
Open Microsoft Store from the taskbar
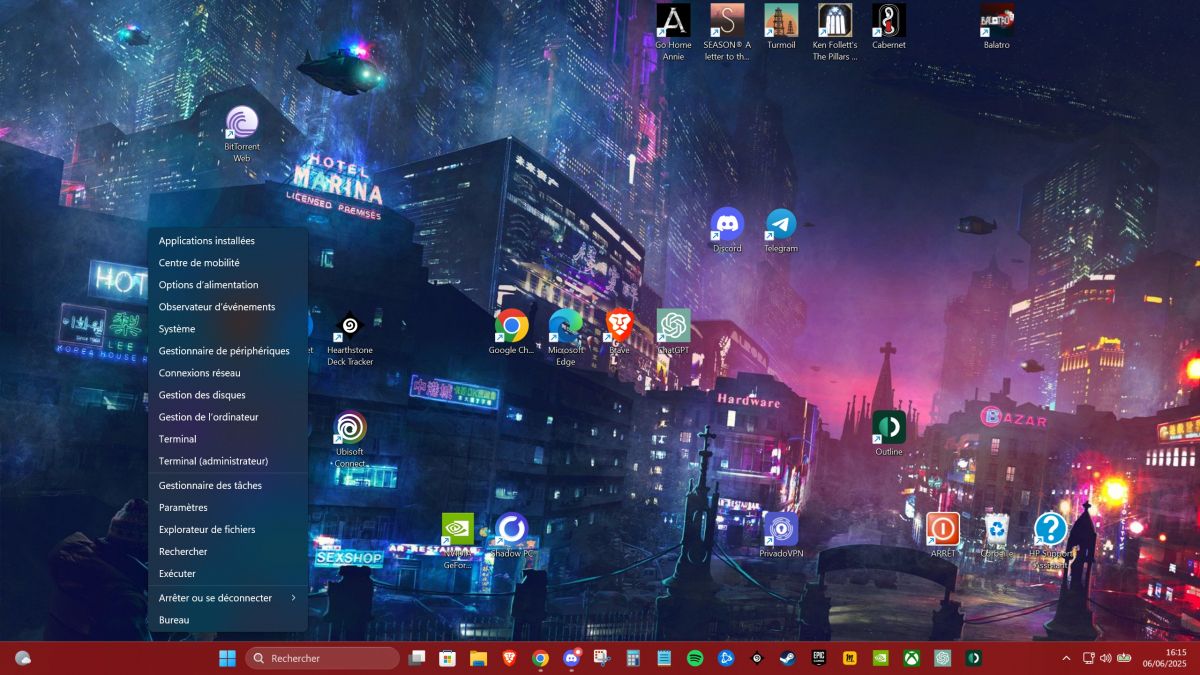tap(448, 658)
